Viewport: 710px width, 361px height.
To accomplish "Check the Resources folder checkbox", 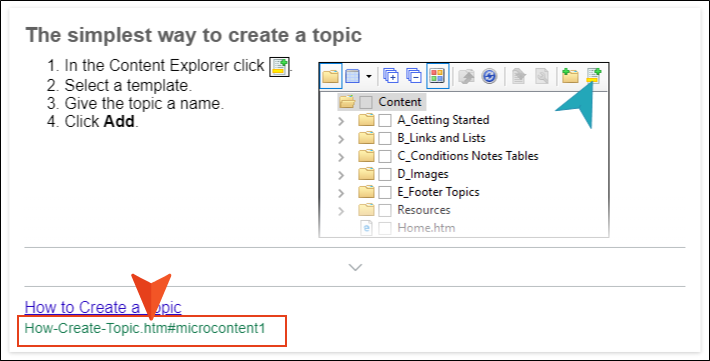I will point(385,210).
